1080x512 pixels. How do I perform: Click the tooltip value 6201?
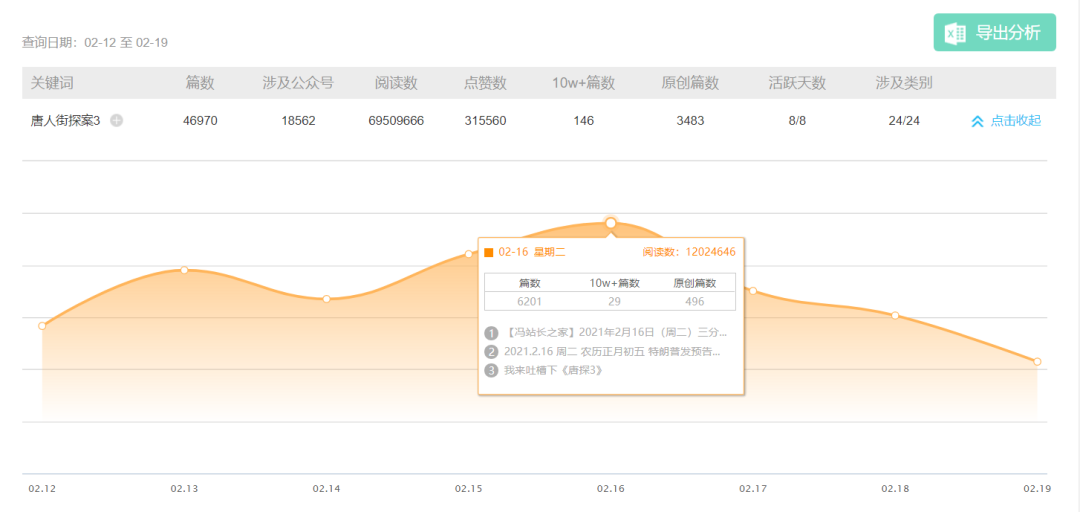pyautogui.click(x=530, y=302)
